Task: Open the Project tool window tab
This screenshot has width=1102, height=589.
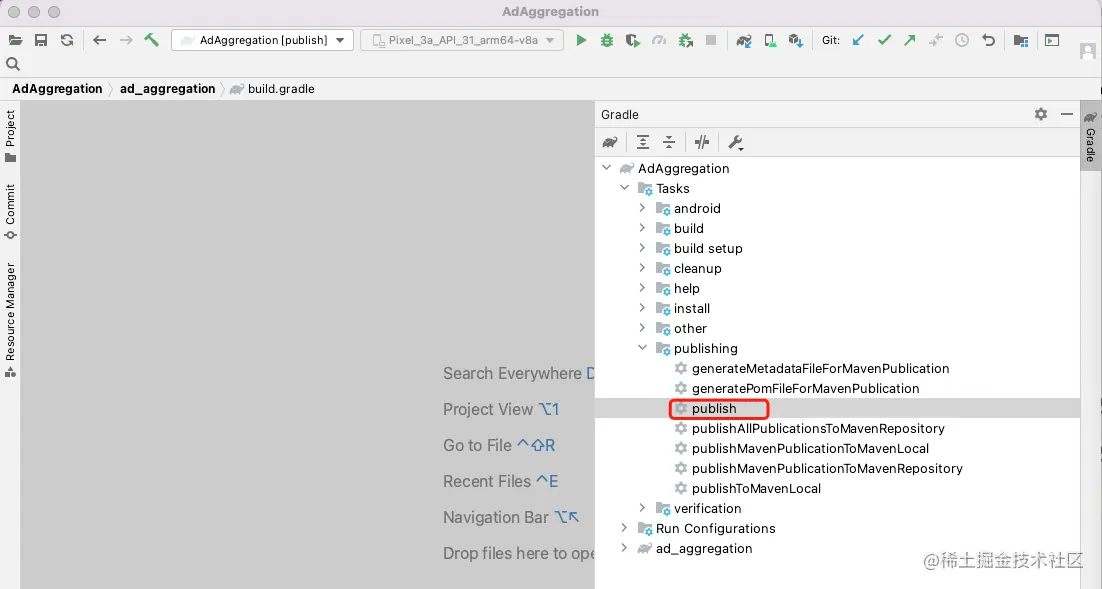Action: tap(10, 136)
